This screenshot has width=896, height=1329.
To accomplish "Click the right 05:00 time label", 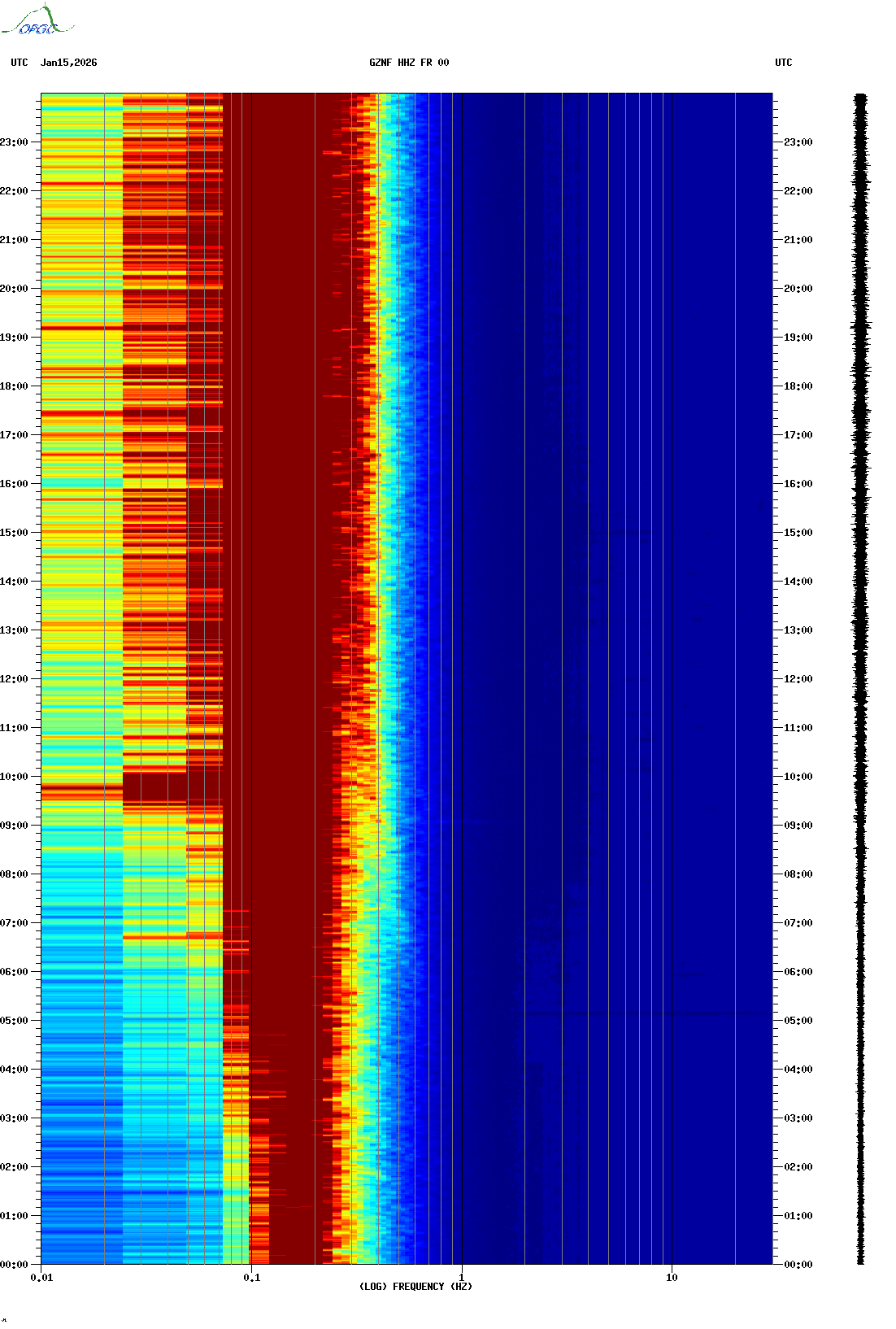I will 798,1021.
